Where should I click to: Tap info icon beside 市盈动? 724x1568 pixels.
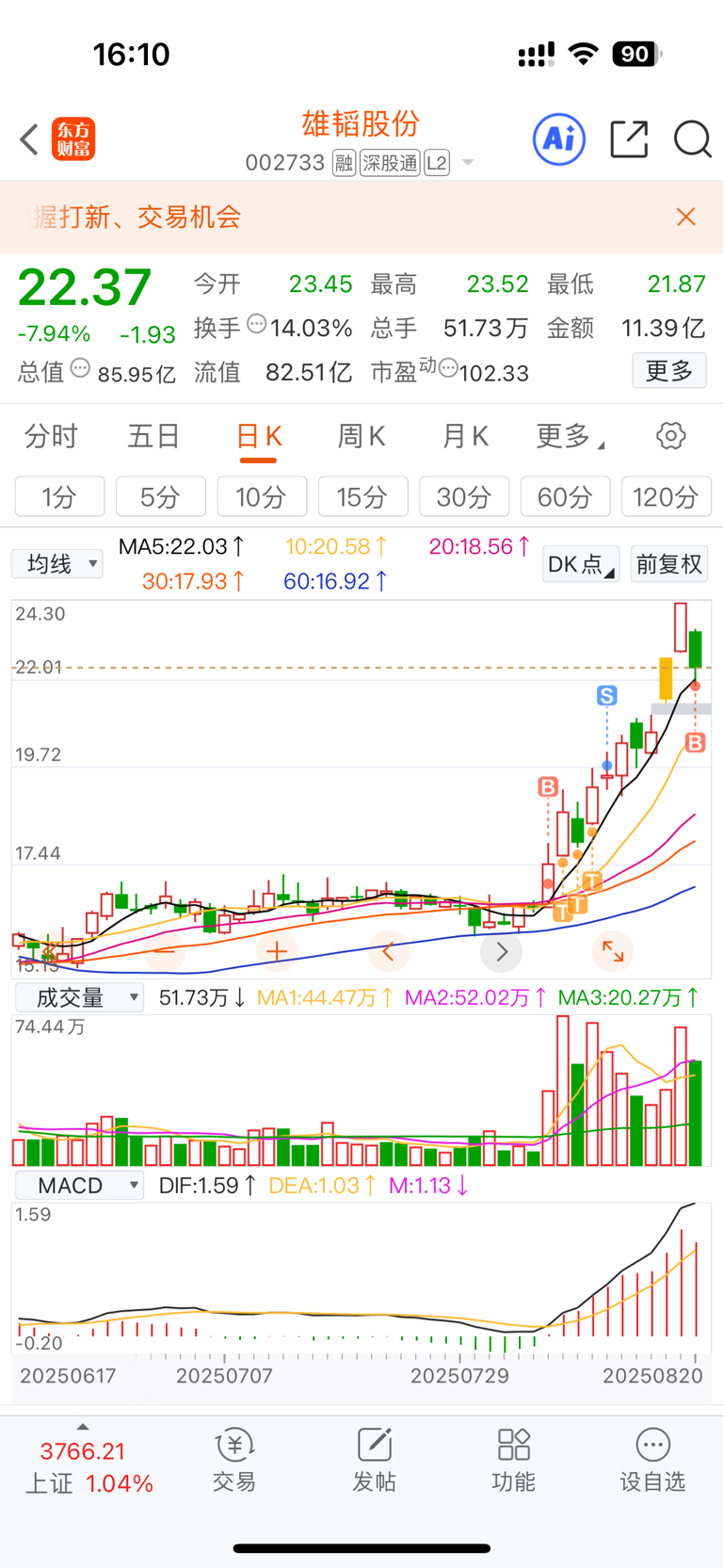(448, 368)
